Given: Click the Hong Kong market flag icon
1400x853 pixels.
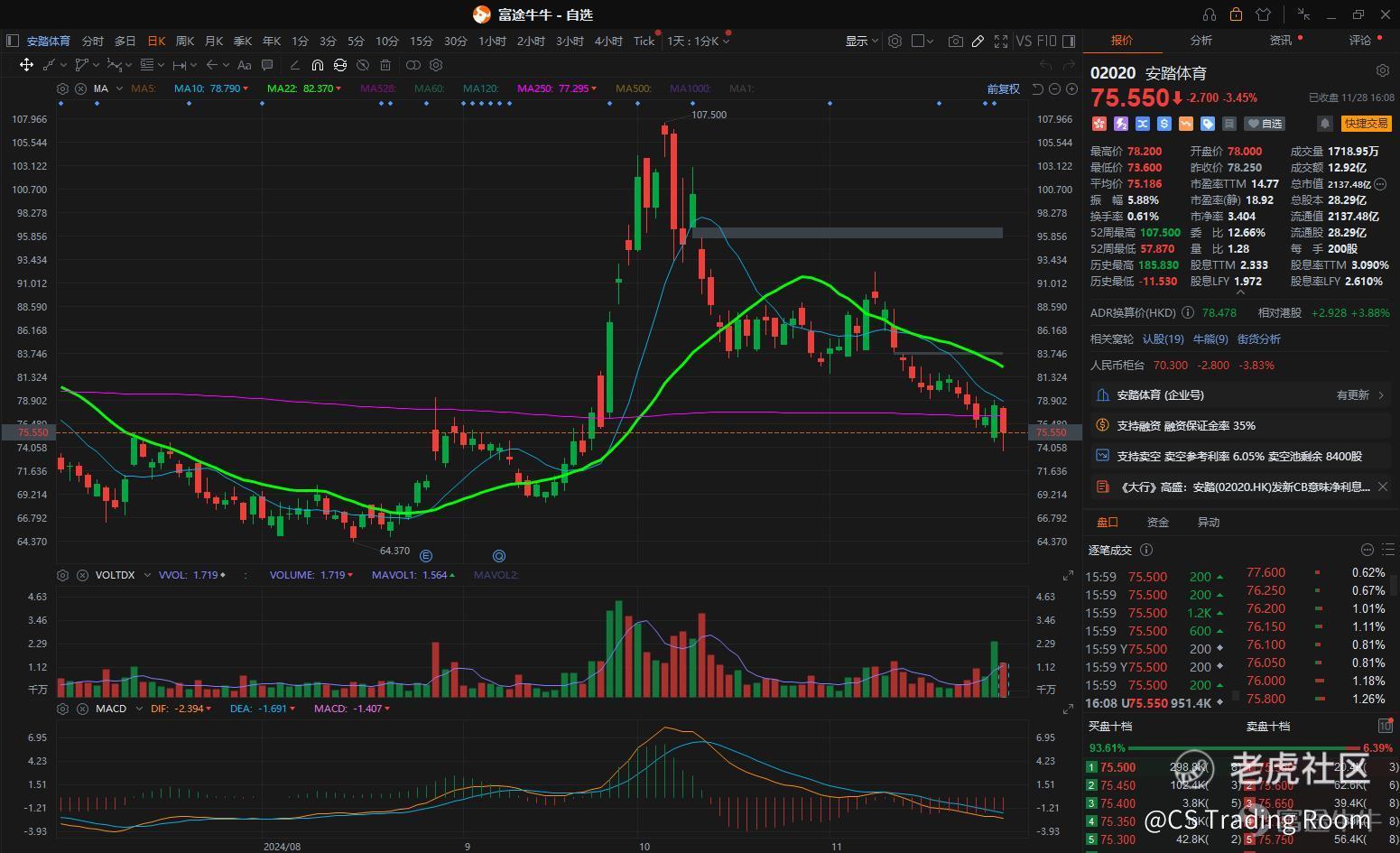Looking at the screenshot, I should click(1099, 124).
